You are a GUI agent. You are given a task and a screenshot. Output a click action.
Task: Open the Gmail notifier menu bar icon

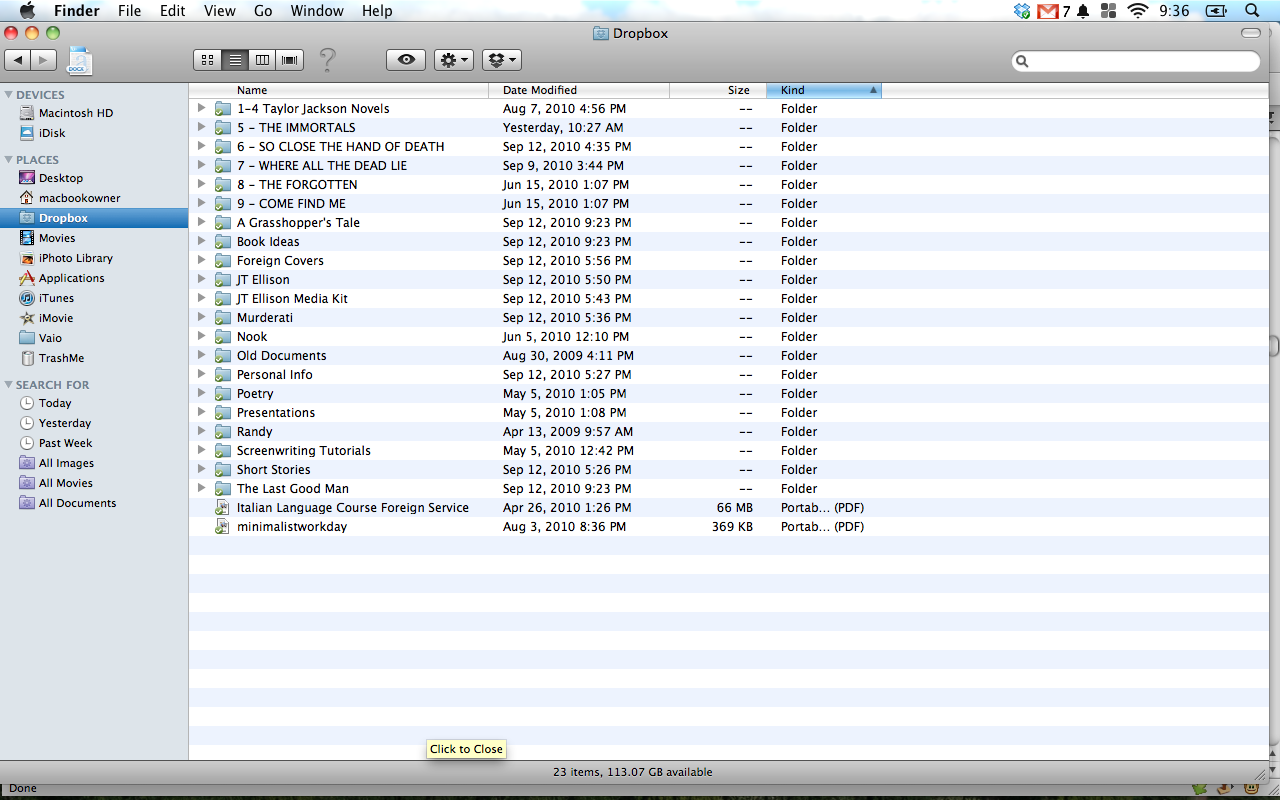(x=1048, y=11)
